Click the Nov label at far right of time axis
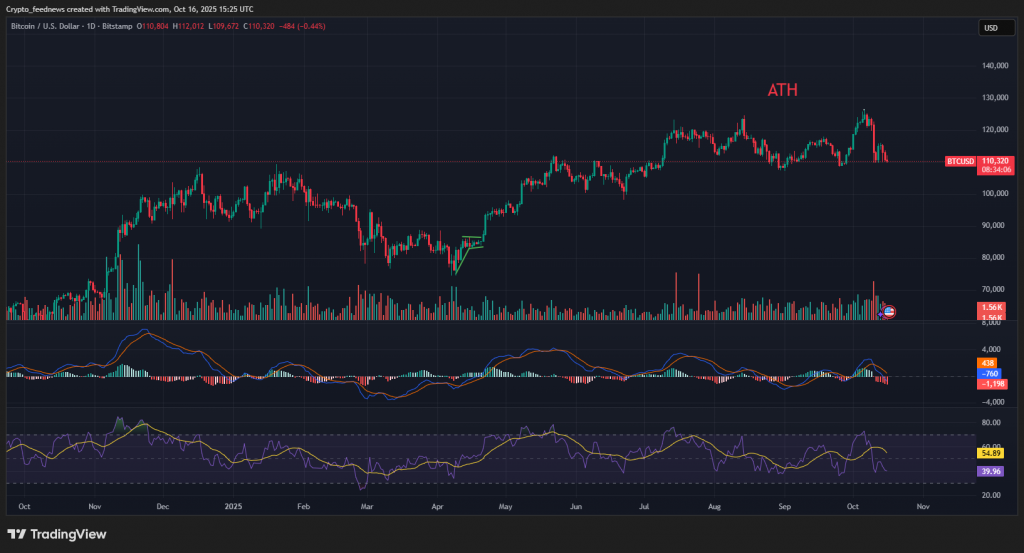The height and width of the screenshot is (553, 1024). coord(923,506)
